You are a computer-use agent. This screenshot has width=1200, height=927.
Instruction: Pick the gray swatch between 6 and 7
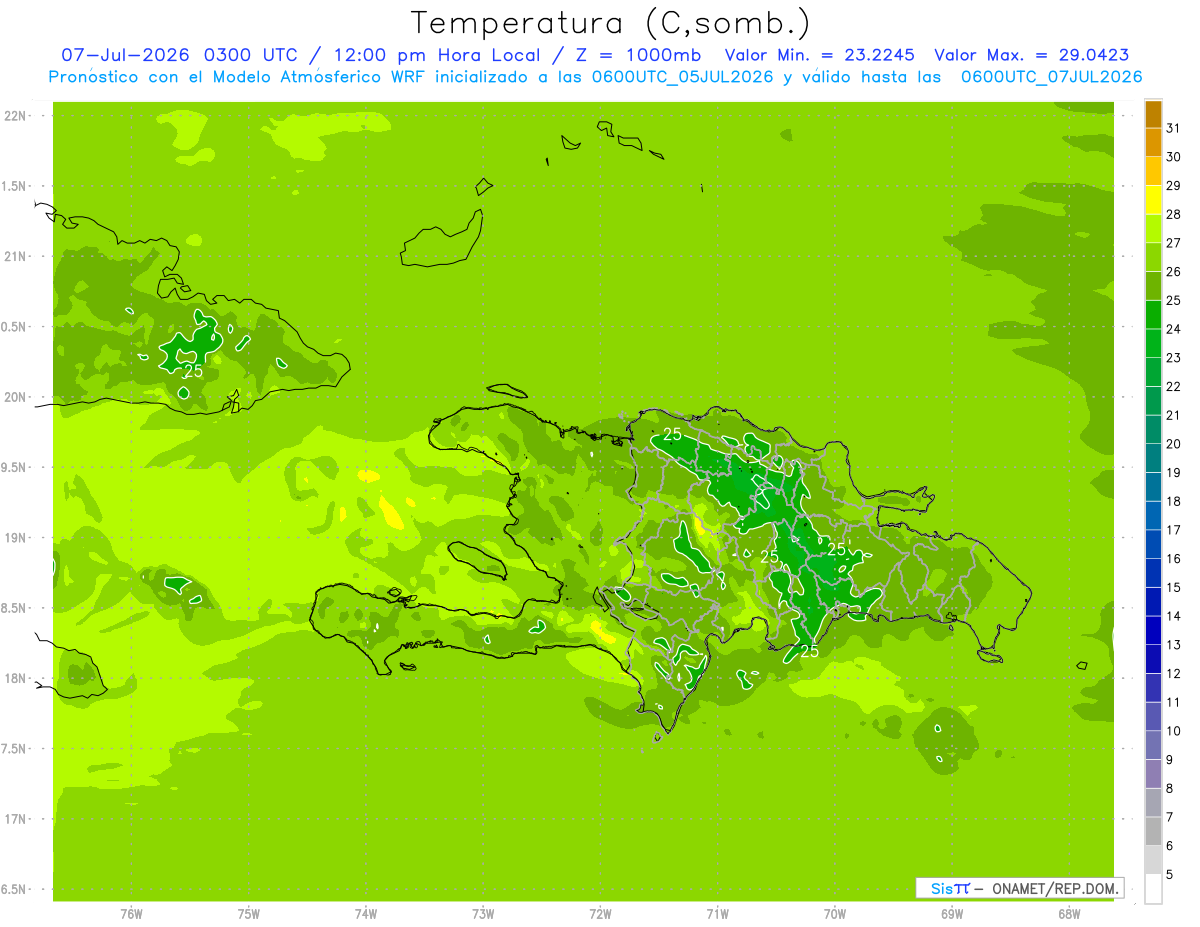tap(1153, 831)
